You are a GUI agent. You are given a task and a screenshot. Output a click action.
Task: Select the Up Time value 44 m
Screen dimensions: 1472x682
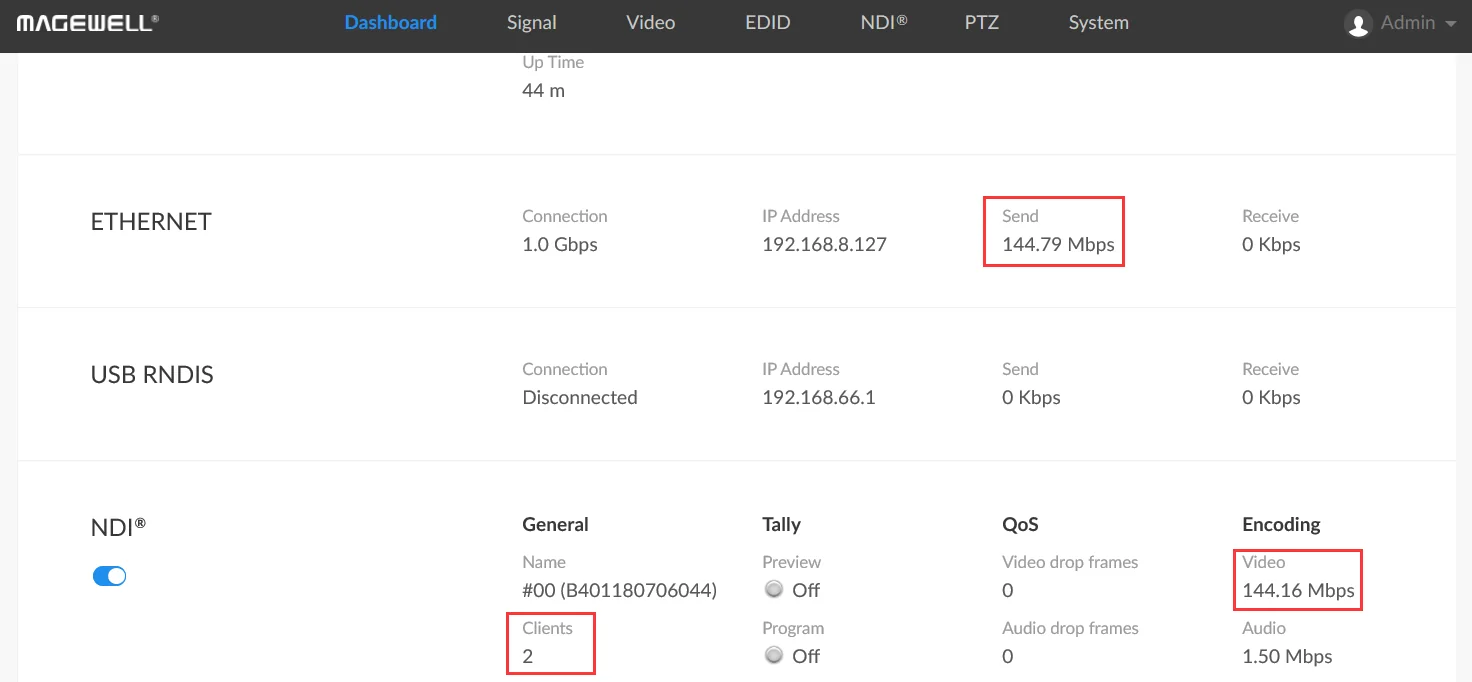click(543, 91)
